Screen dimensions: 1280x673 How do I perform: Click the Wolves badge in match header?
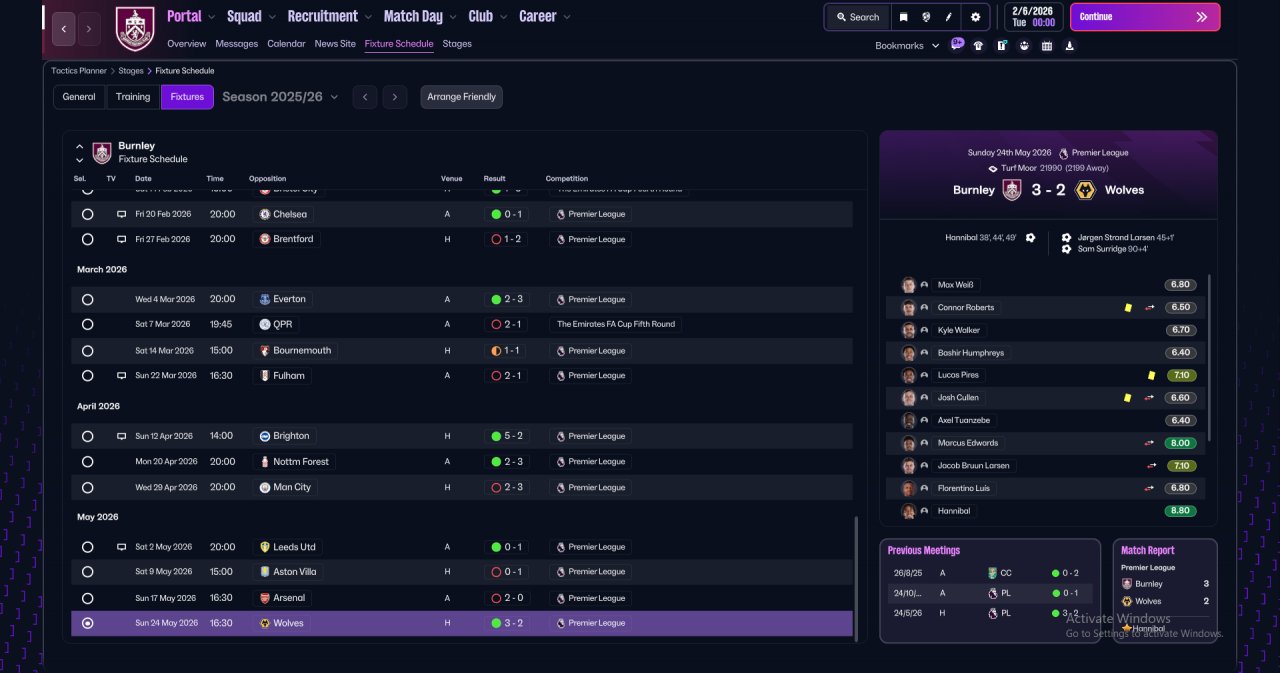[x=1085, y=190]
